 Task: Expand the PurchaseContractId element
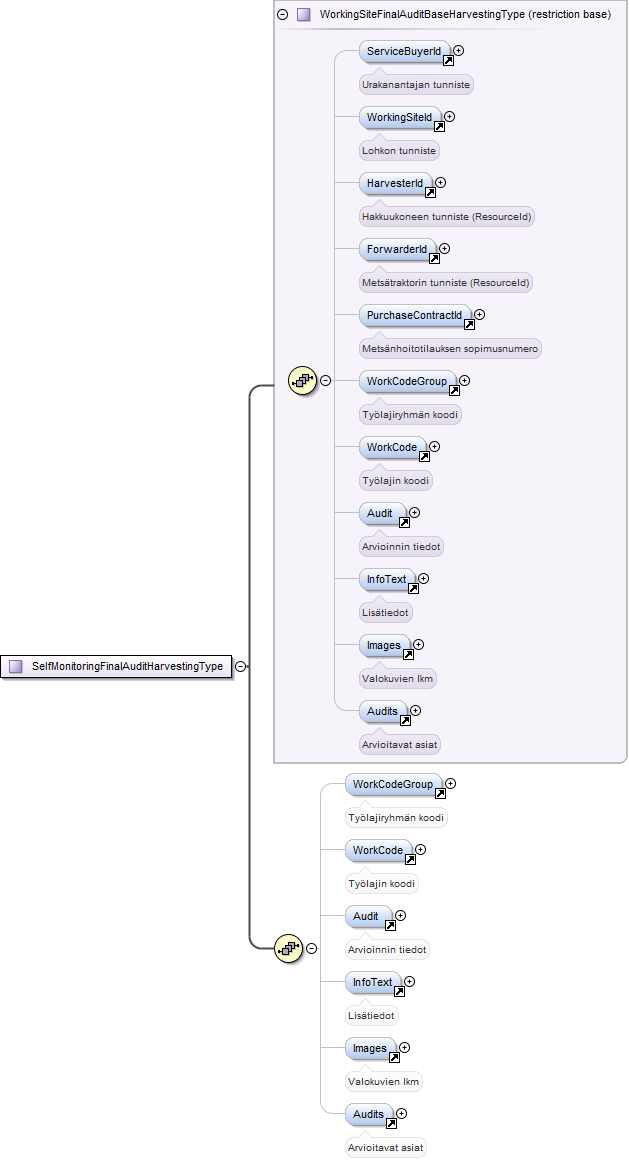point(480,315)
